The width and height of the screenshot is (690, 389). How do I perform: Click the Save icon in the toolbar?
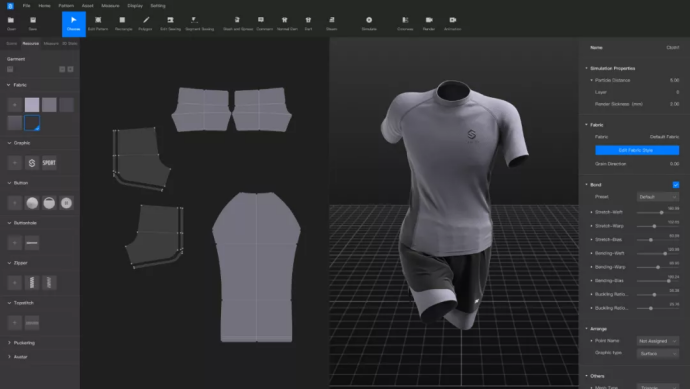click(33, 24)
